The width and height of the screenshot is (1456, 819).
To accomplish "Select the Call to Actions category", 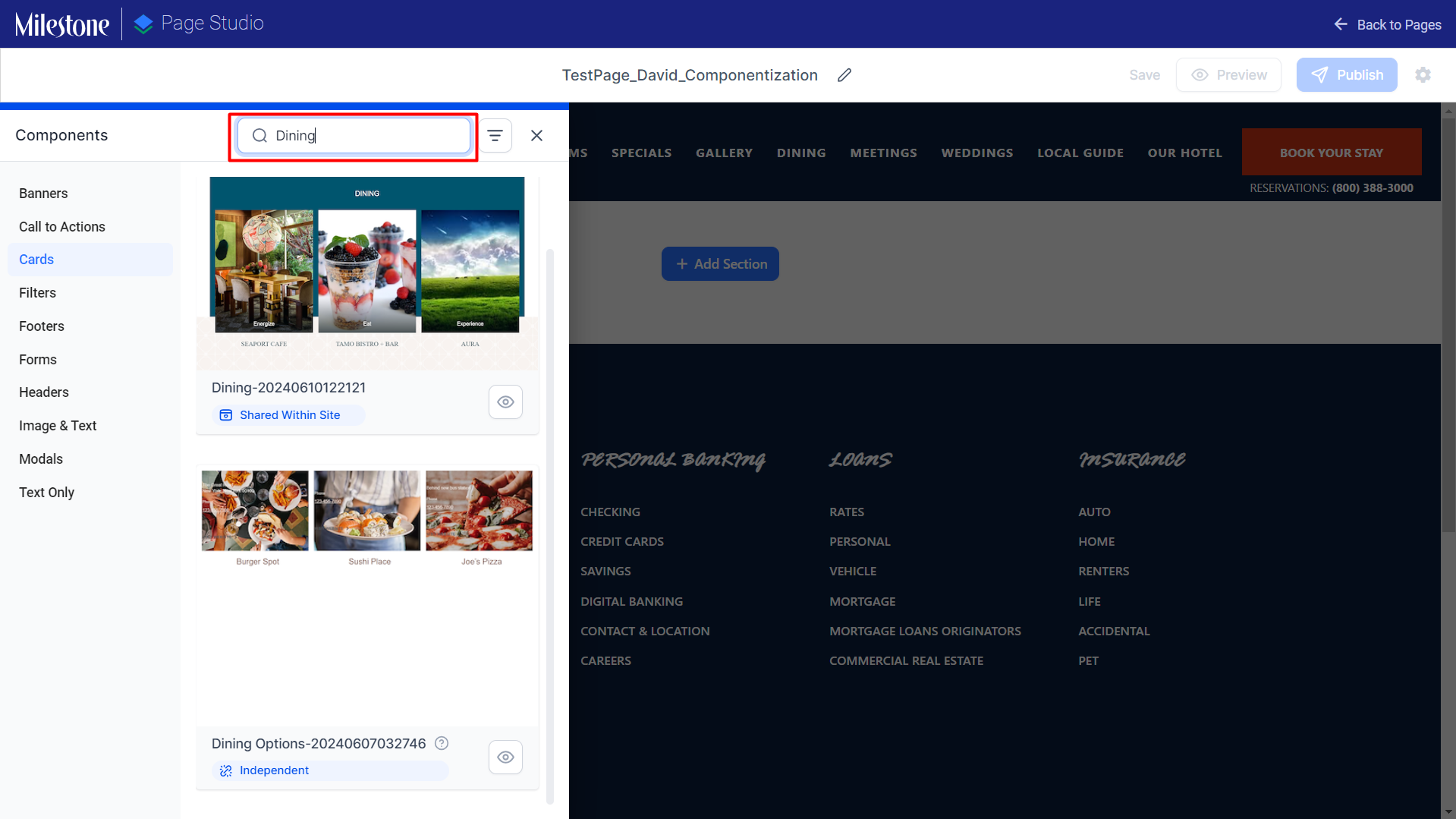I will pos(90,227).
